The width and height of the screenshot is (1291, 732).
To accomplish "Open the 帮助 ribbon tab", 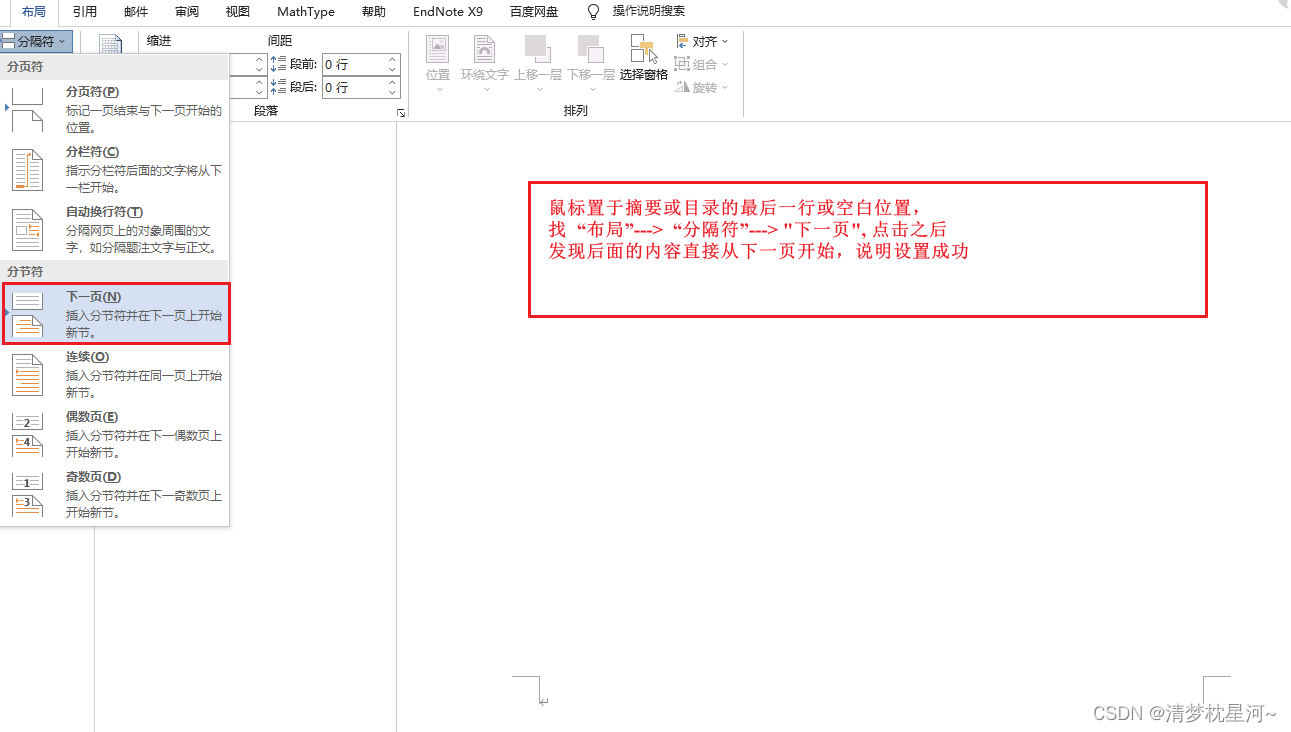I will (x=373, y=12).
